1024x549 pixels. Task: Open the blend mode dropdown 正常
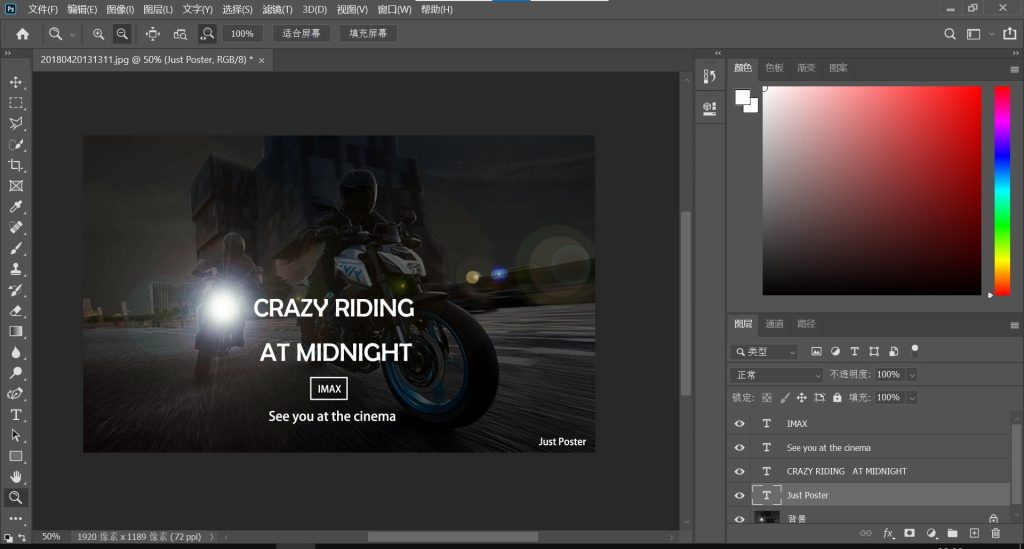coord(777,375)
